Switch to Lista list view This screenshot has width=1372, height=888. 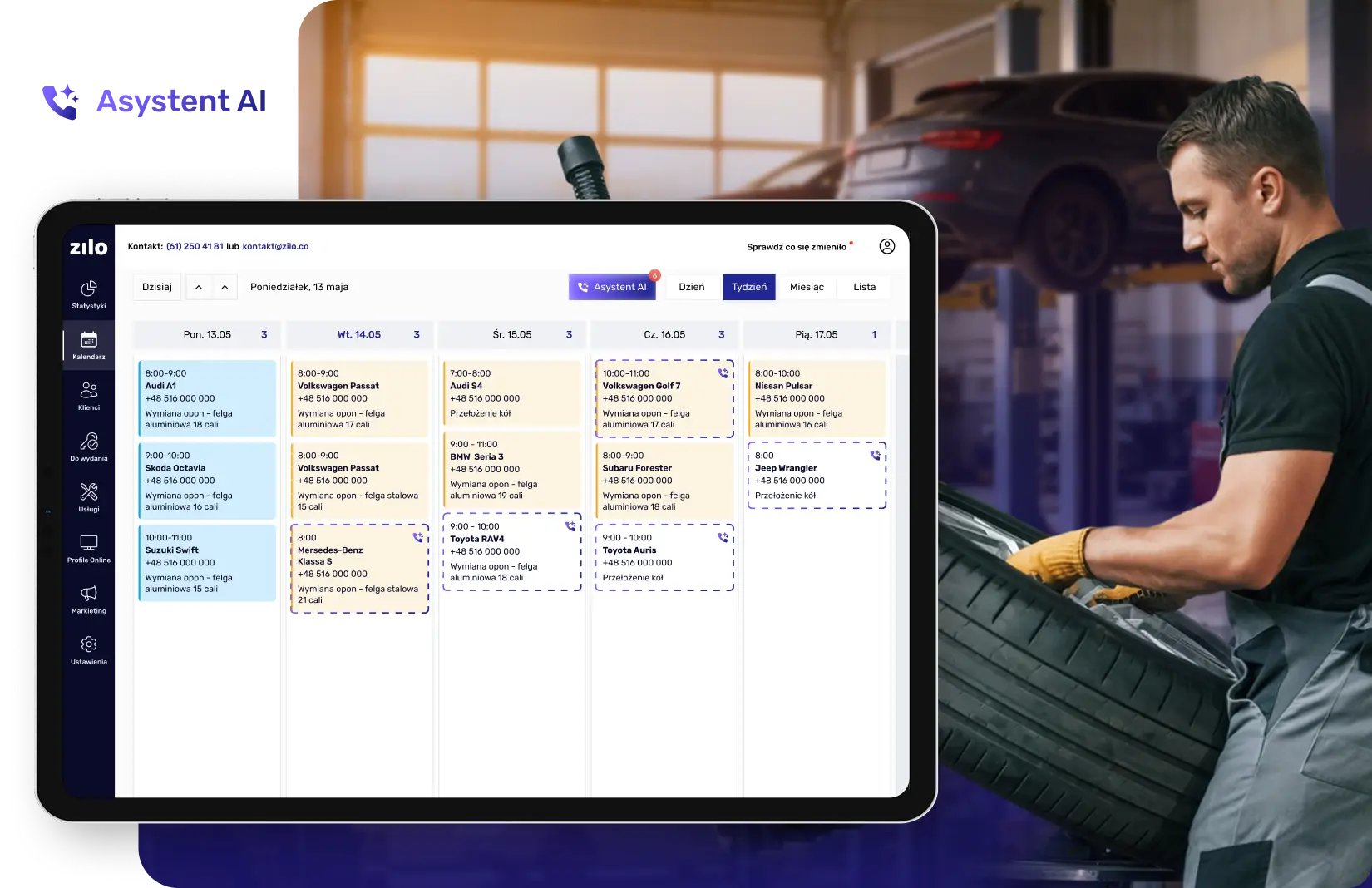pos(864,287)
